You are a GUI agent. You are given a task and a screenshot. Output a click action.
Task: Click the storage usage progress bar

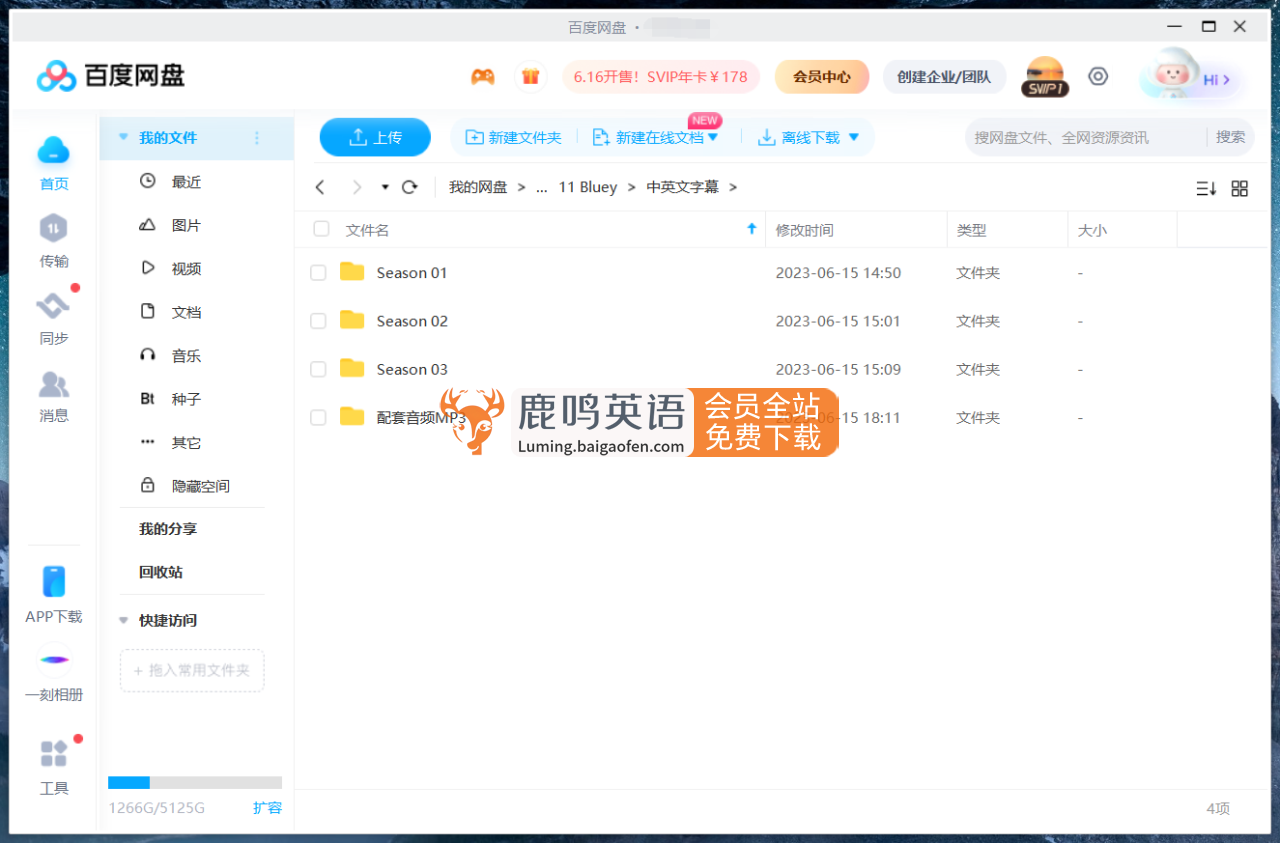(x=195, y=783)
